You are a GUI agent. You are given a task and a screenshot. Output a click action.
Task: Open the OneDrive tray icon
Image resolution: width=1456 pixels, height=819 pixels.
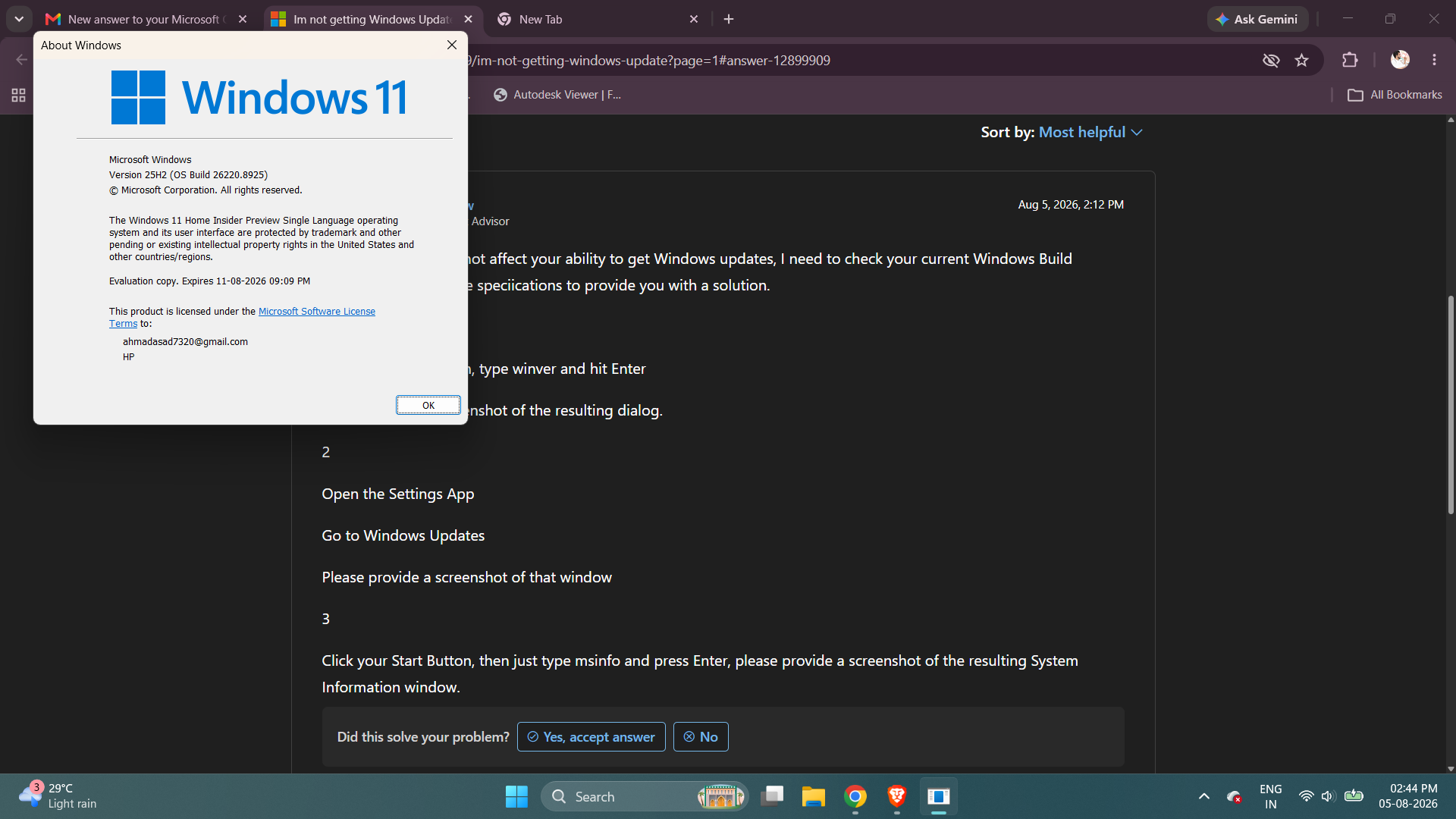pos(1234,796)
